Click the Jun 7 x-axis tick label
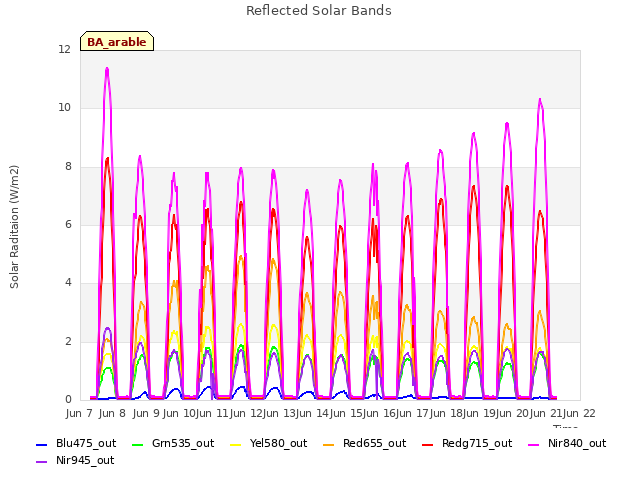Viewport: 640px width, 480px height. [x=79, y=413]
